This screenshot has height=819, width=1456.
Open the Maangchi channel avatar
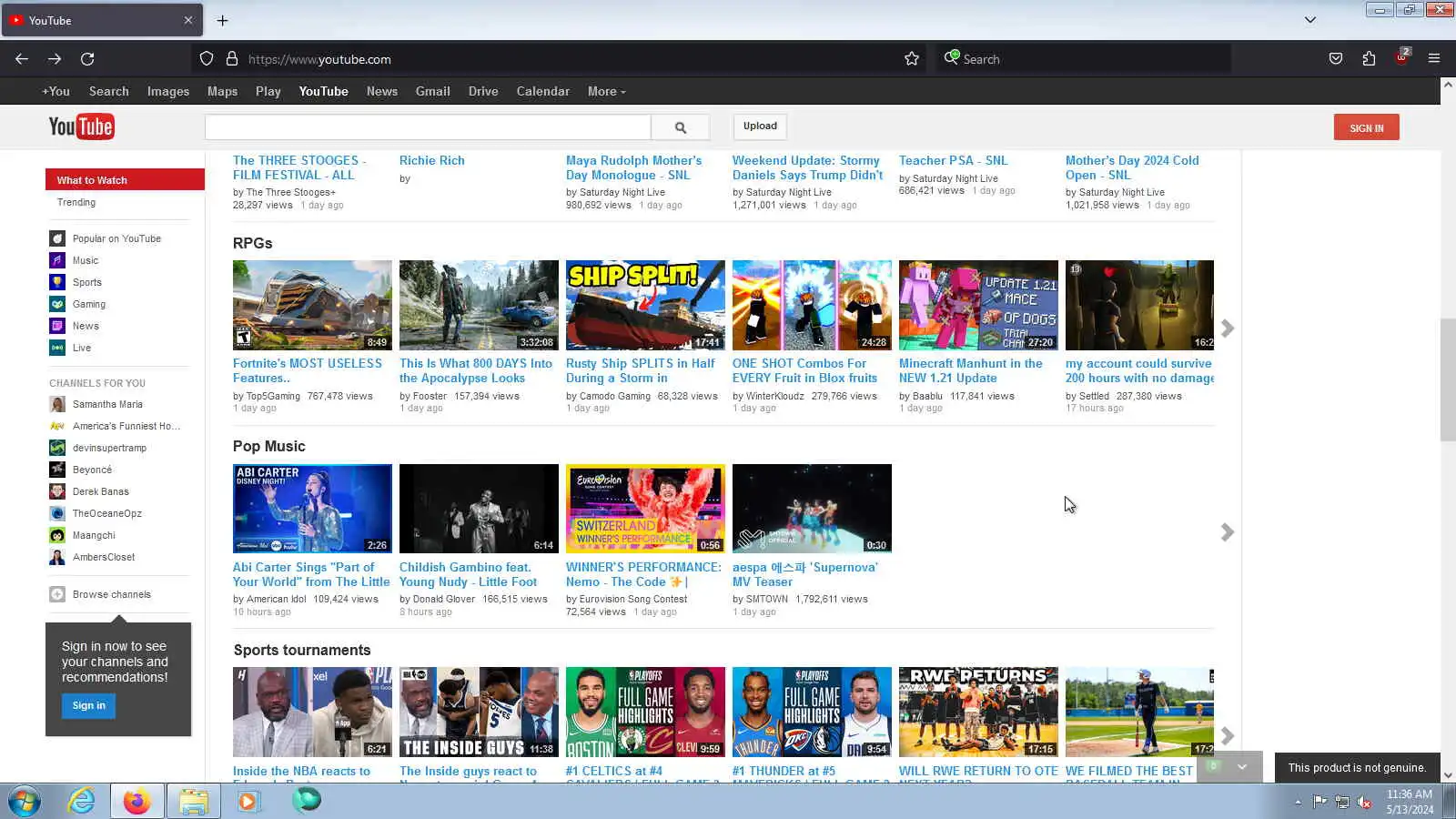57,535
